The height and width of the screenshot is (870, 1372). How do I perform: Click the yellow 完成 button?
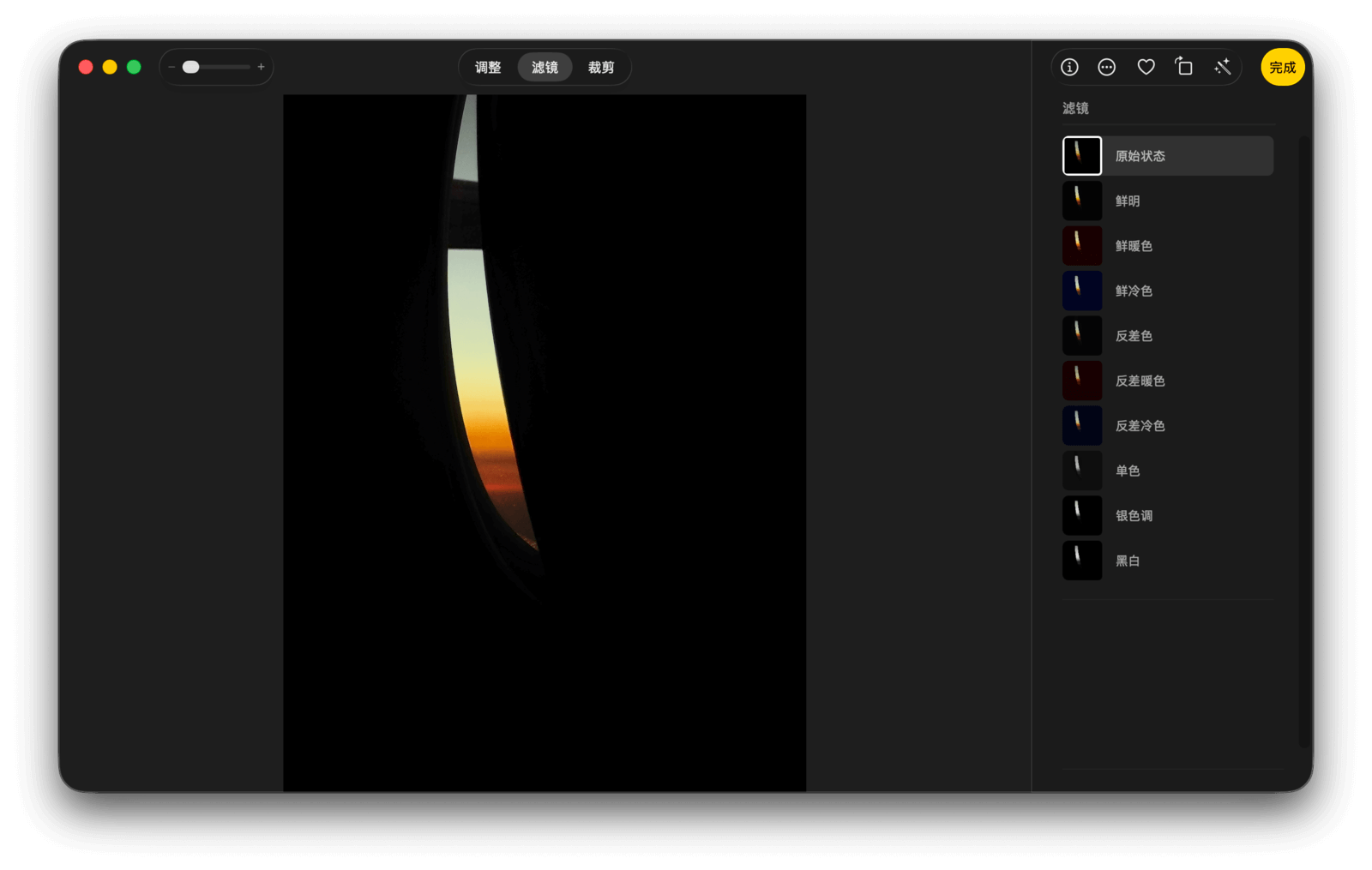click(x=1282, y=67)
